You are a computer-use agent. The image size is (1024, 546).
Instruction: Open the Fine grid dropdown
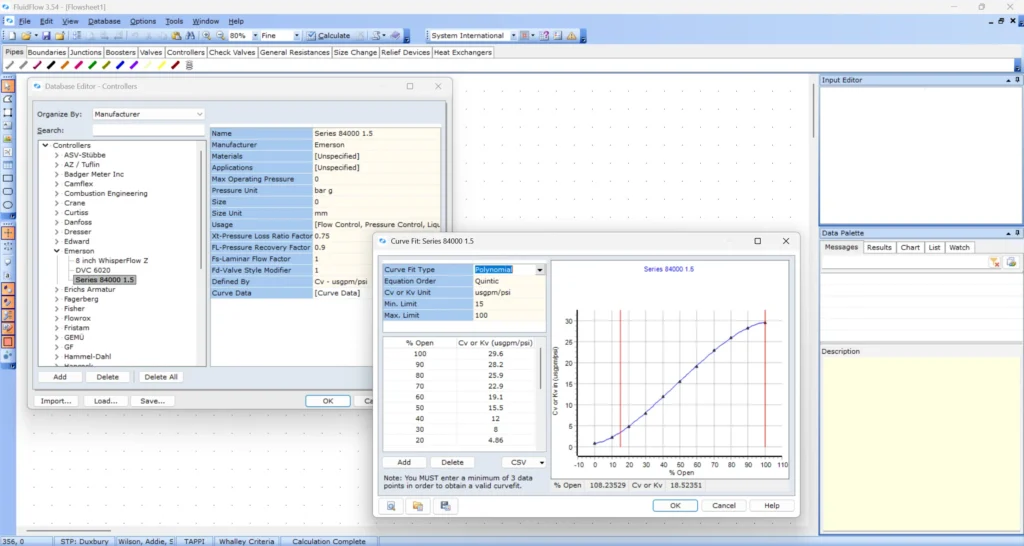[296, 36]
